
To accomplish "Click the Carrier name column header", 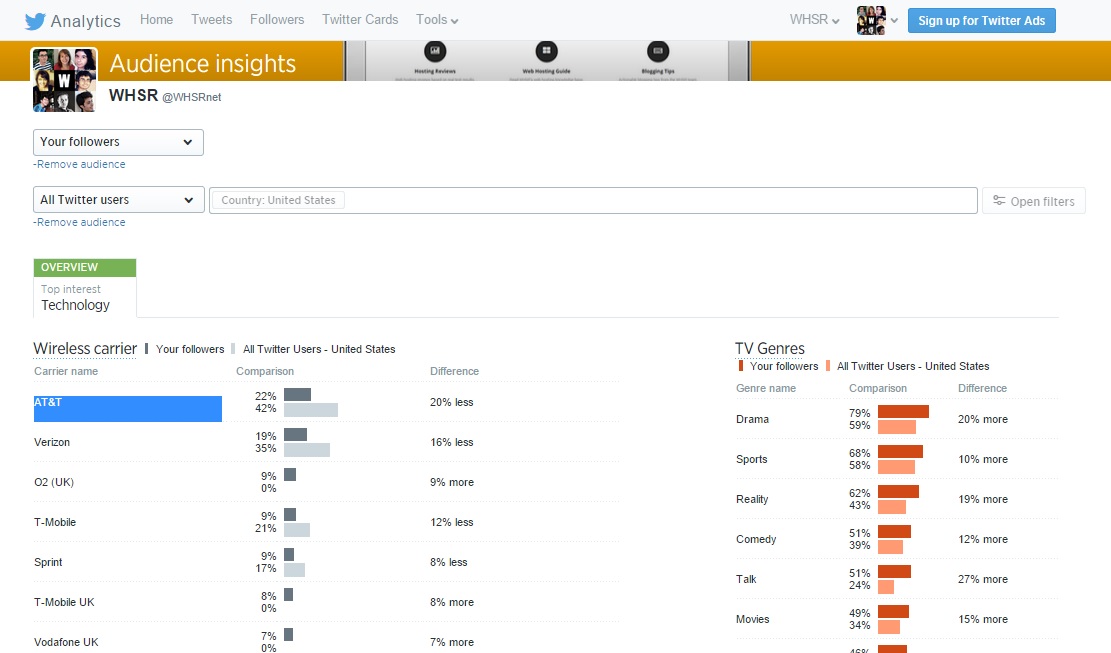I will pos(66,371).
